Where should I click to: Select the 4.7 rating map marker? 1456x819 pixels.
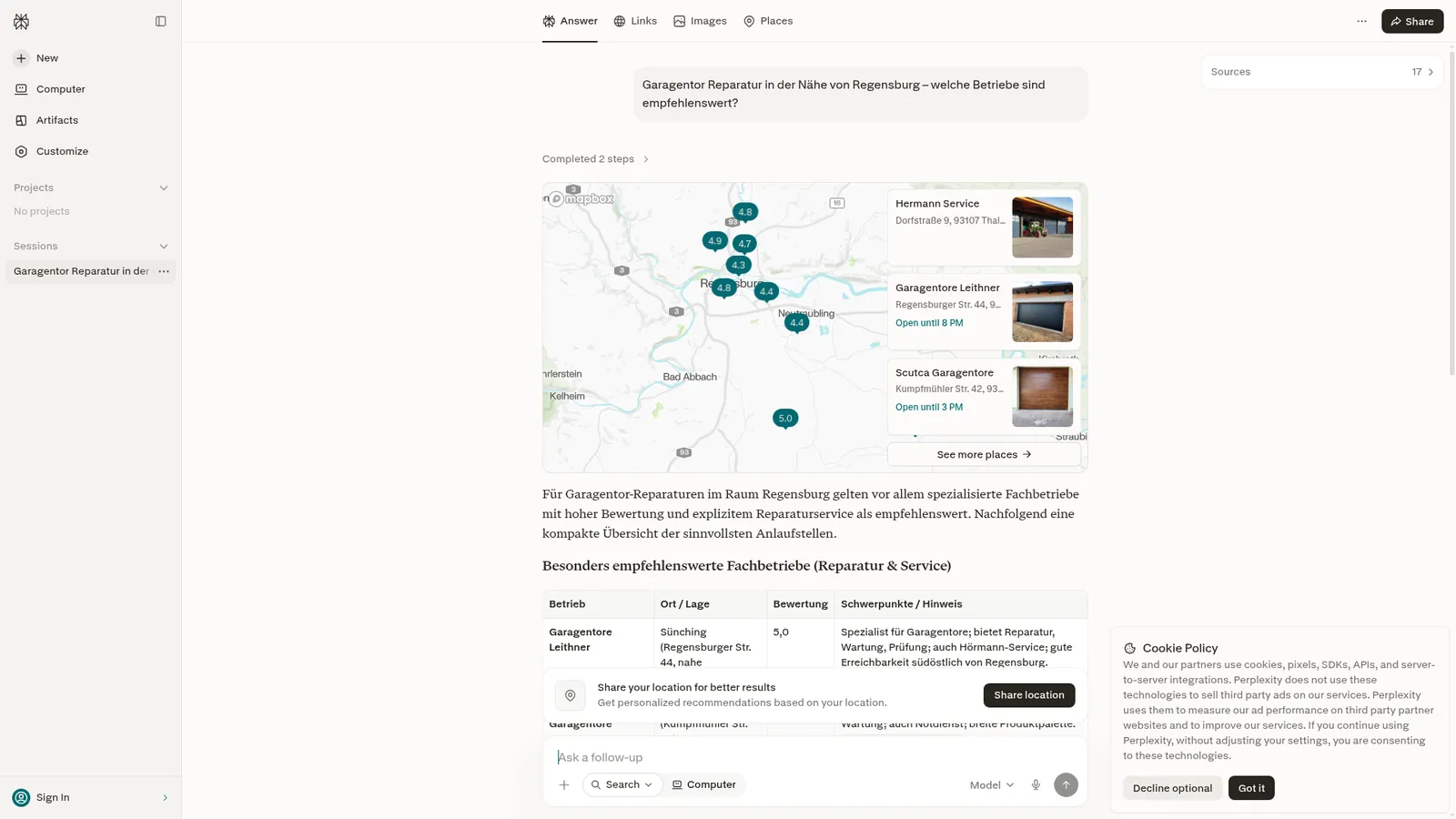tap(744, 244)
